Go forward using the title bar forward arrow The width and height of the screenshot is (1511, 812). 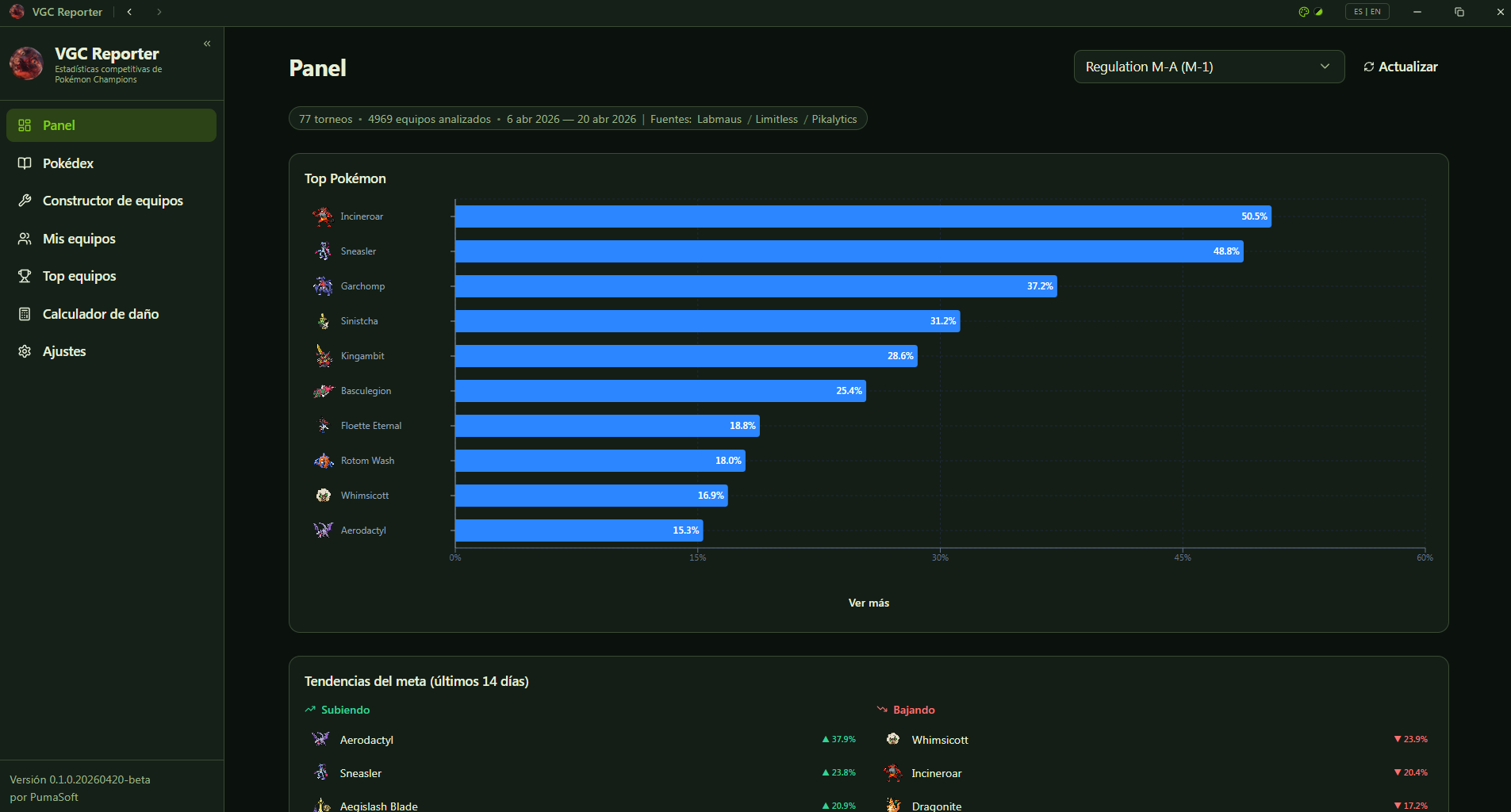pyautogui.click(x=159, y=12)
